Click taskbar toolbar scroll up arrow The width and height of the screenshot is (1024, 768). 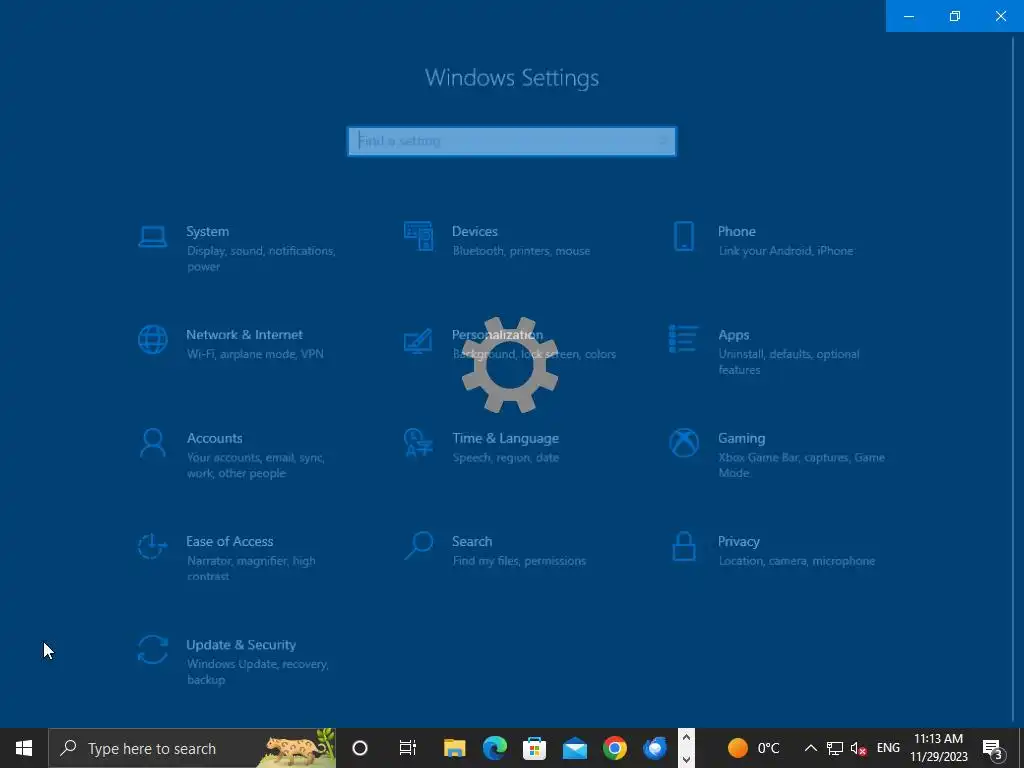click(686, 738)
